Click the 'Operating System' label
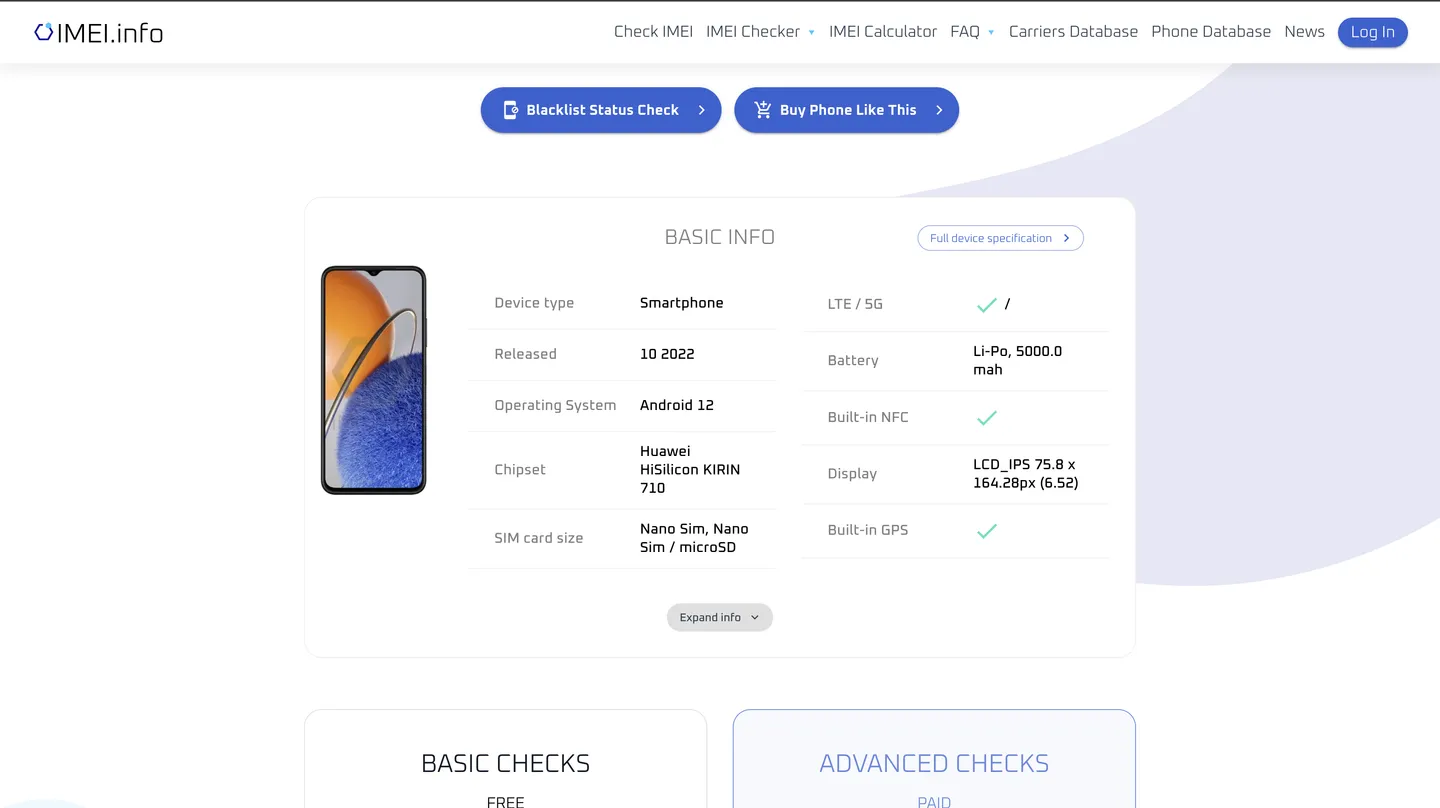The height and width of the screenshot is (808, 1440). coord(555,405)
